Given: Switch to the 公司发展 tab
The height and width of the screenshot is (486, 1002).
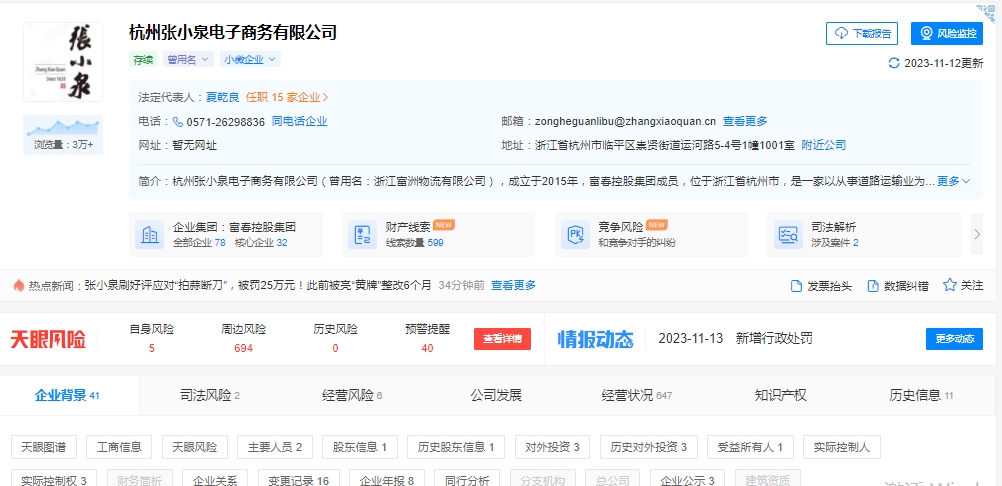Looking at the screenshot, I should (x=496, y=395).
